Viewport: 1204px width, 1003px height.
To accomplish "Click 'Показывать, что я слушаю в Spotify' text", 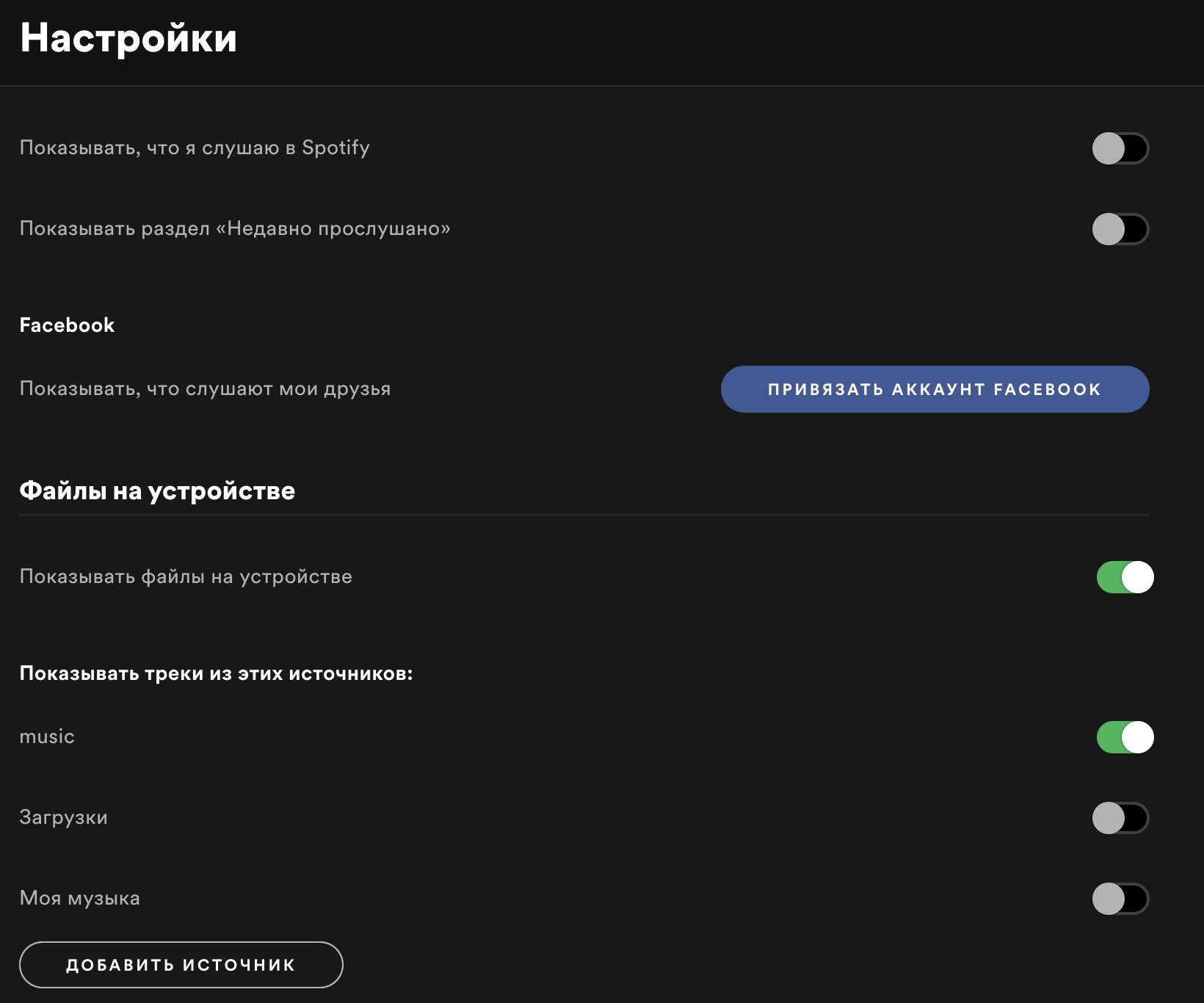I will [195, 148].
